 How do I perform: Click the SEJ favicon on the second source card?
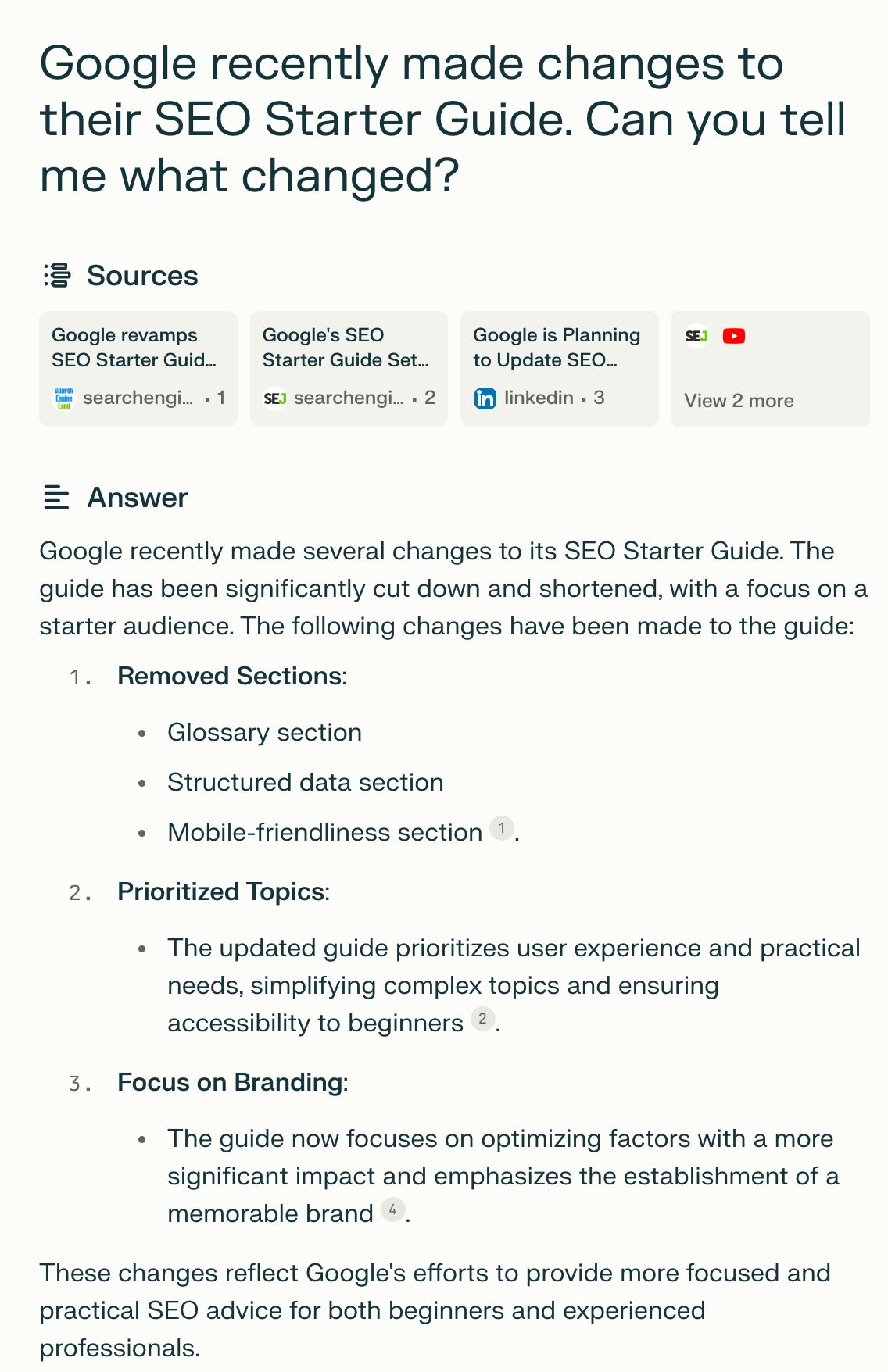275,398
